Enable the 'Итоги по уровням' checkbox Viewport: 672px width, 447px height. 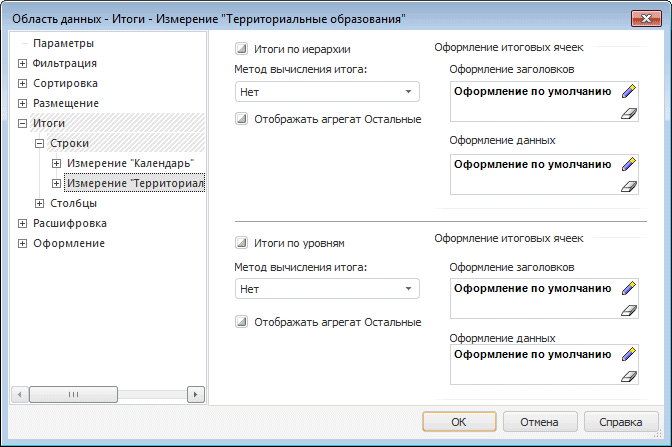pyautogui.click(x=241, y=242)
